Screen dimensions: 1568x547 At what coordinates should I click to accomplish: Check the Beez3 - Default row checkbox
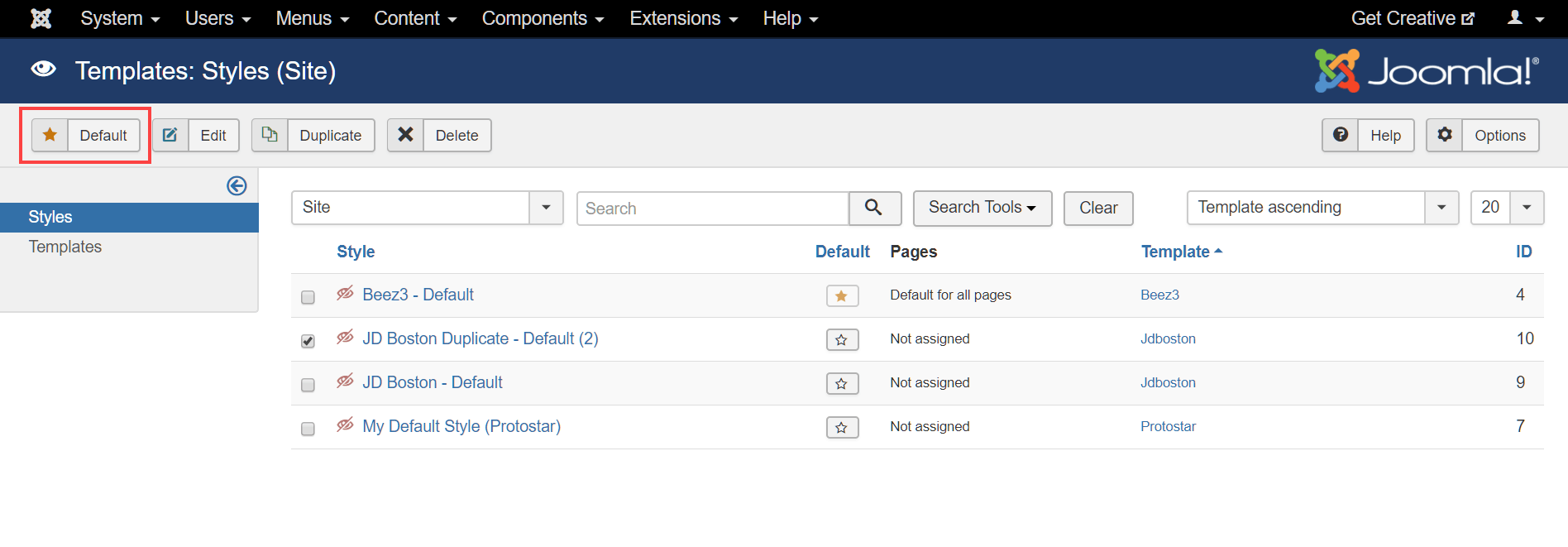click(x=308, y=297)
